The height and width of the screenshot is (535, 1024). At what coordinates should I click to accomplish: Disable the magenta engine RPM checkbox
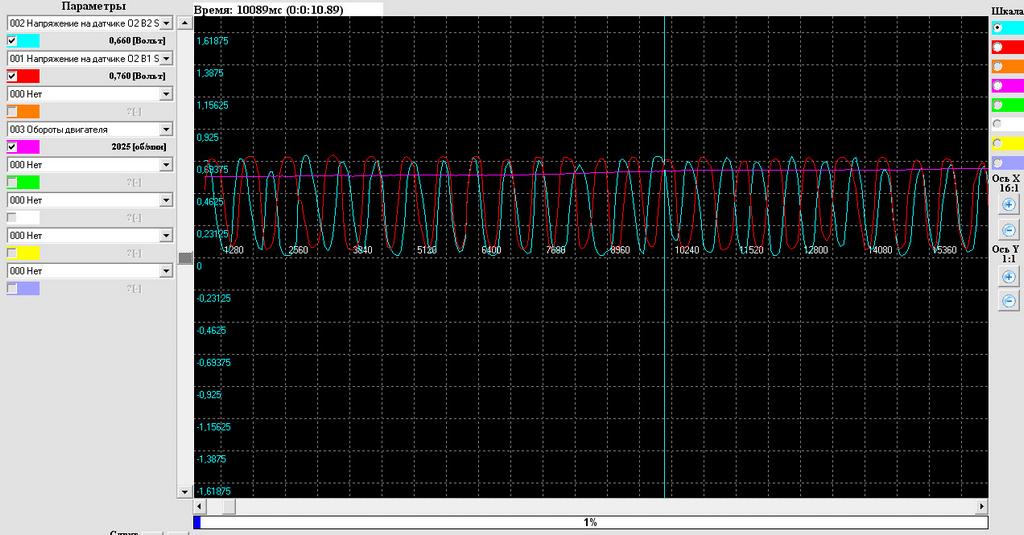click(x=12, y=146)
